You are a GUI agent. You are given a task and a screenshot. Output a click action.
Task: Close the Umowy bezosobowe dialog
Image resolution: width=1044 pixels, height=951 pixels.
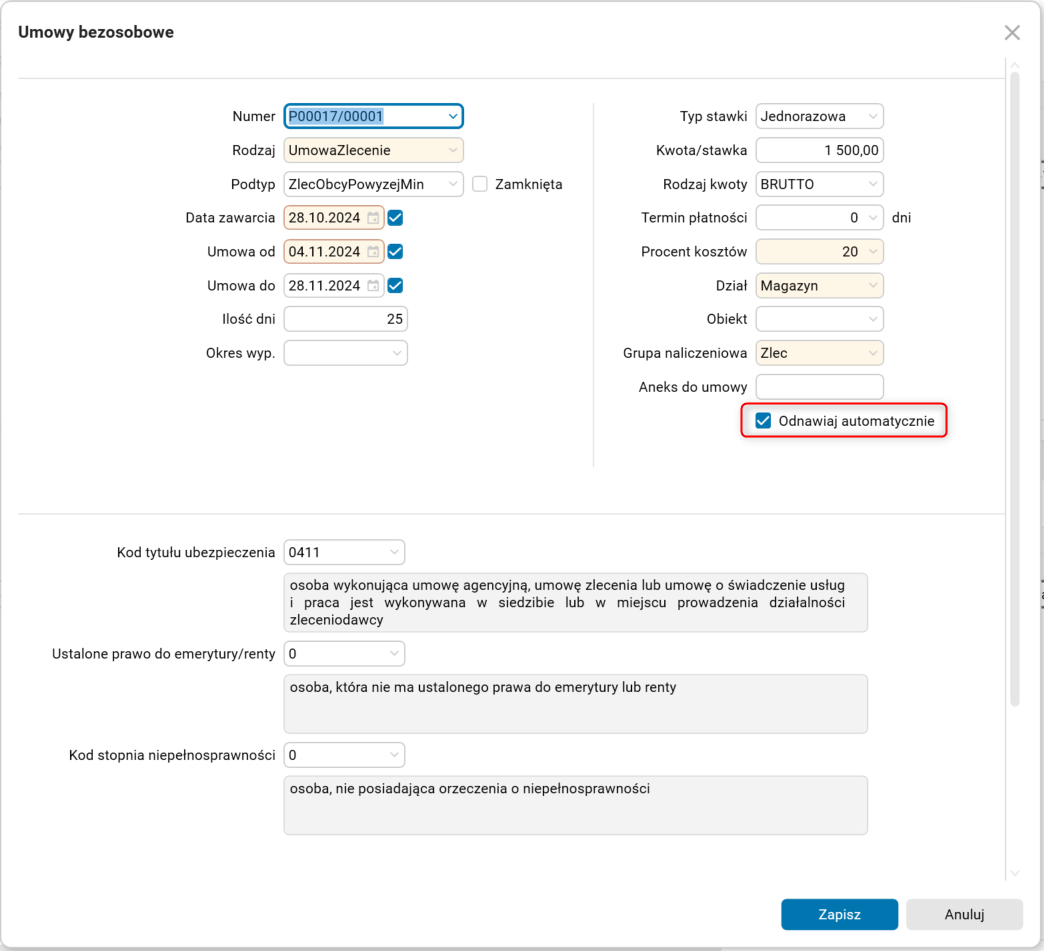click(1012, 33)
